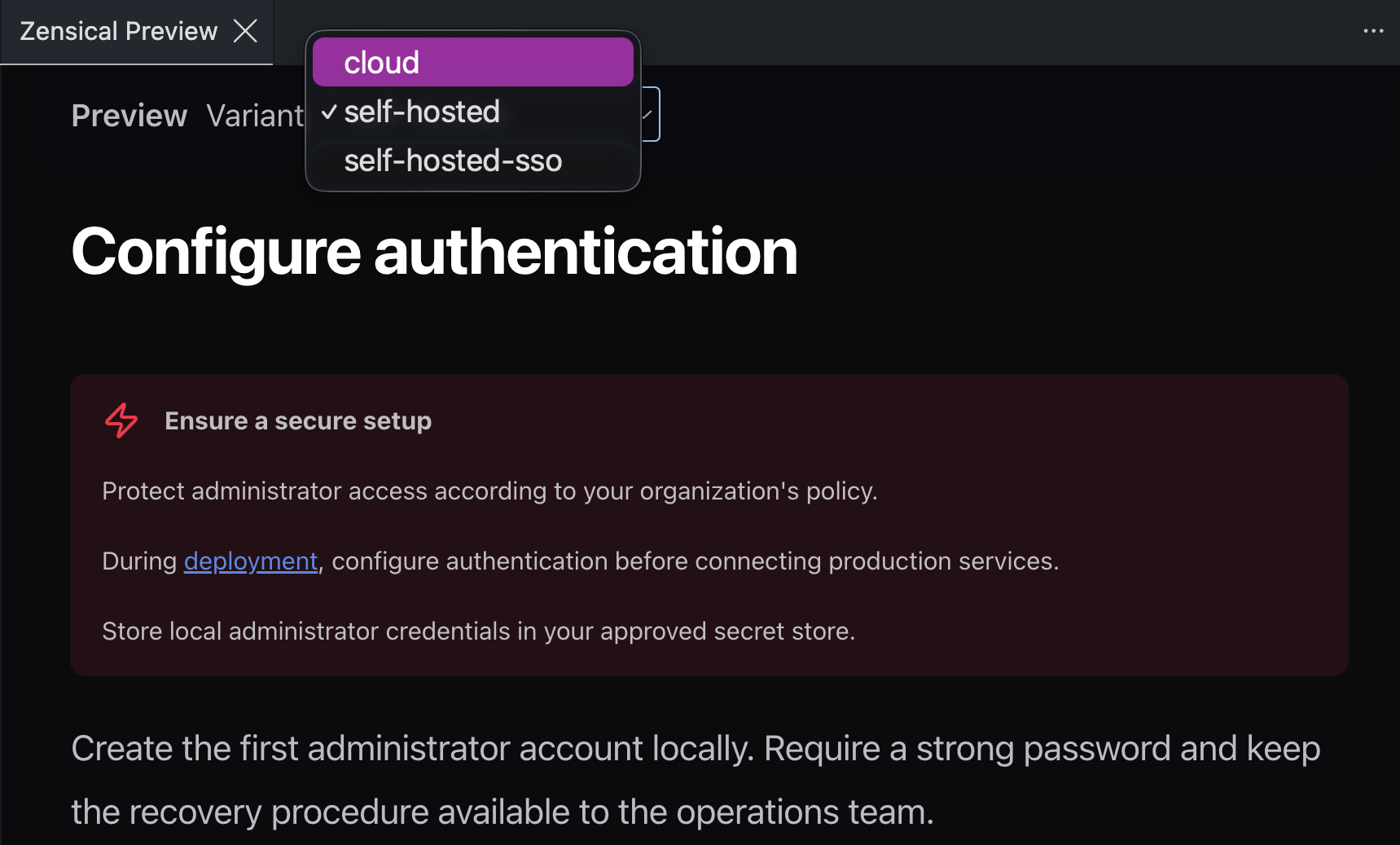Viewport: 1400px width, 845px height.
Task: Click the Variant dropdown chevron
Action: tap(648, 114)
